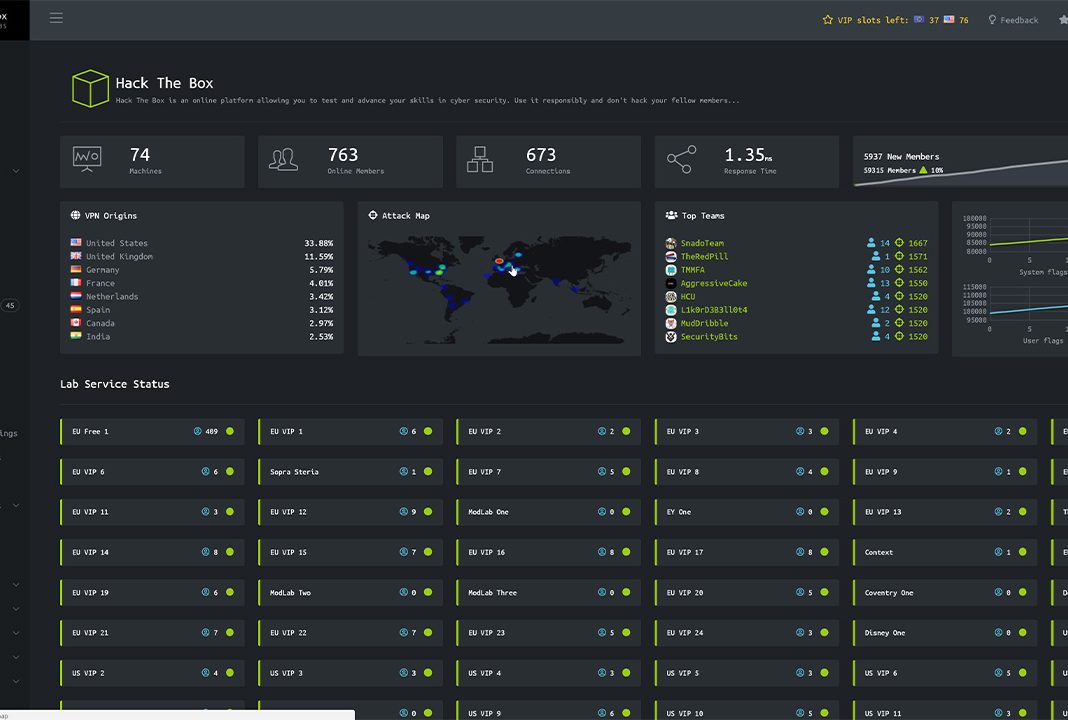The height and width of the screenshot is (720, 1068).
Task: Open the AggressiveCake team link
Action: pyautogui.click(x=714, y=283)
